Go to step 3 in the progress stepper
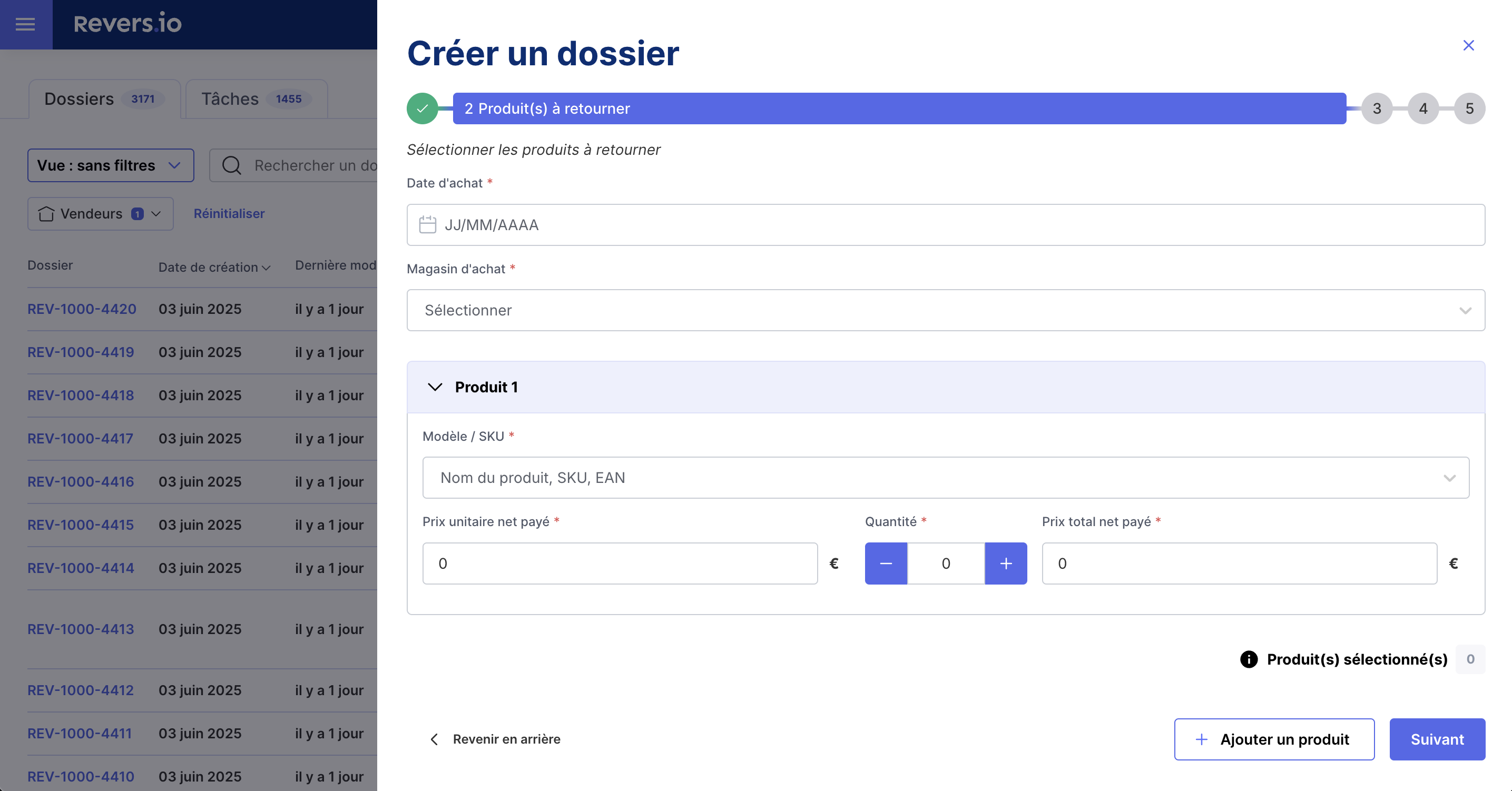 [x=1377, y=108]
